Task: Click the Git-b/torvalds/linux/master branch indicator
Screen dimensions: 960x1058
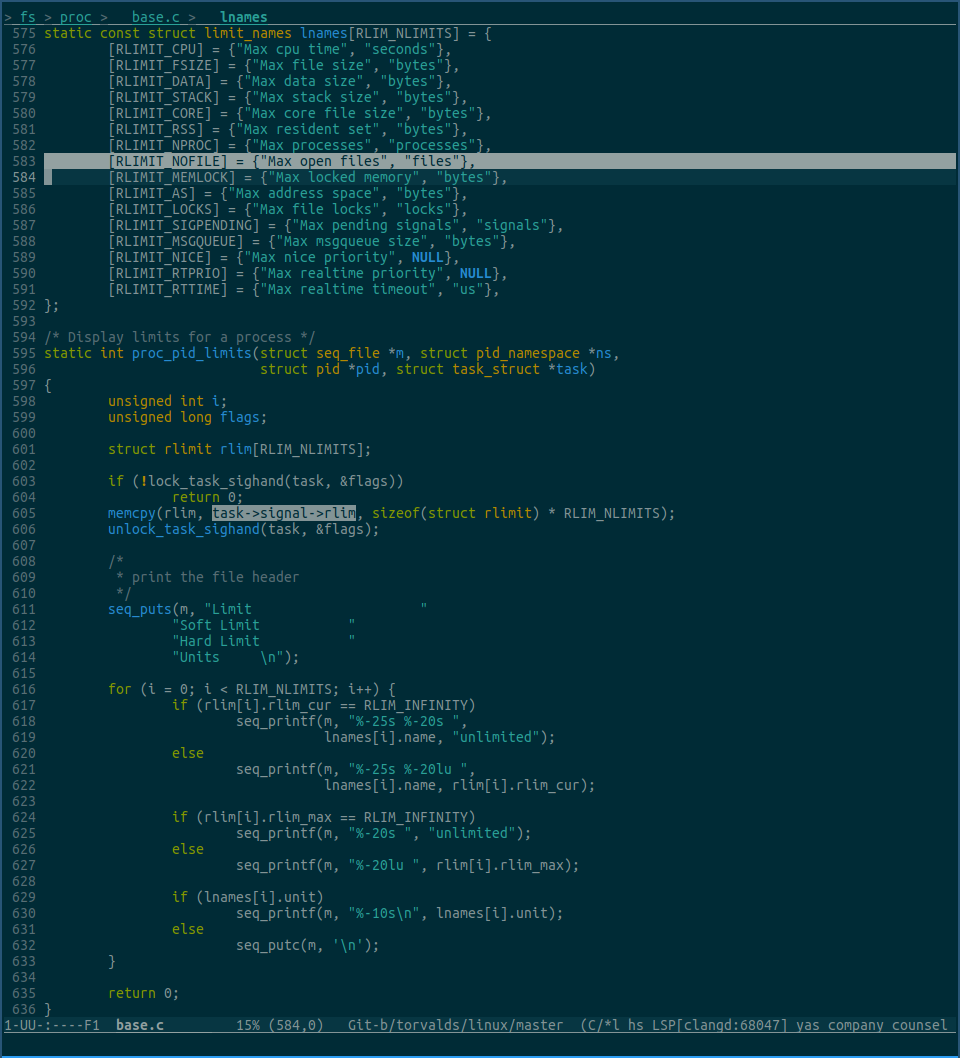Action: 463,1025
